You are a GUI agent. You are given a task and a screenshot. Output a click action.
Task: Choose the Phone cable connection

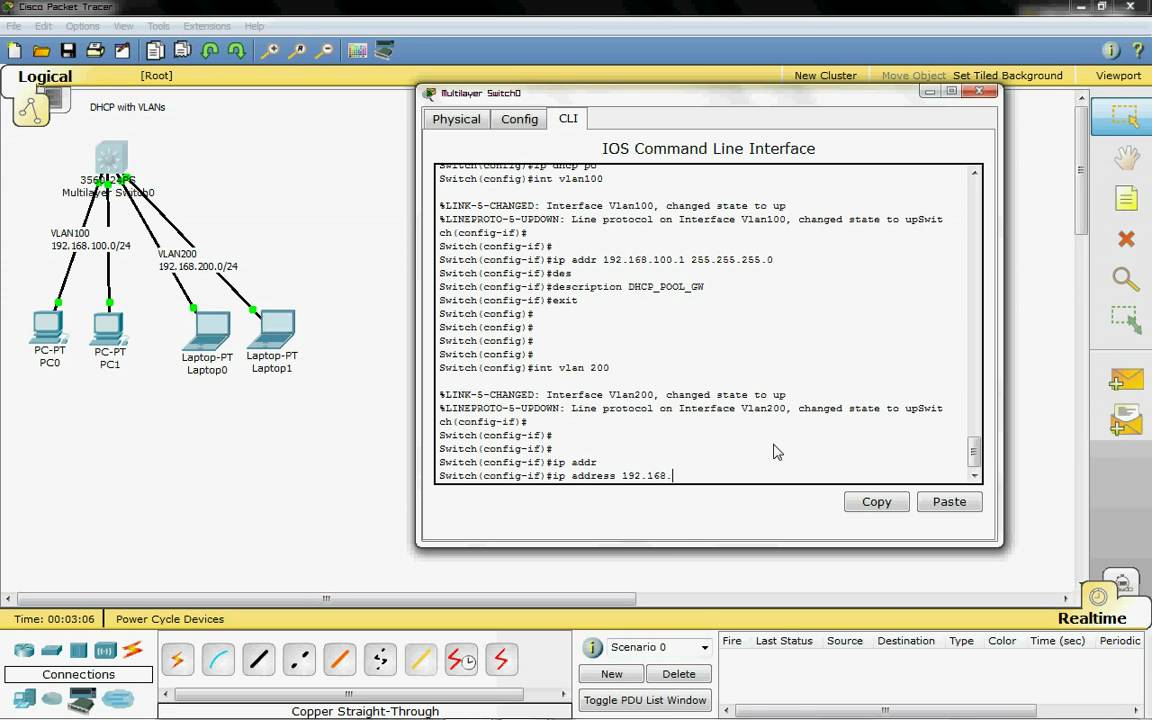click(380, 660)
